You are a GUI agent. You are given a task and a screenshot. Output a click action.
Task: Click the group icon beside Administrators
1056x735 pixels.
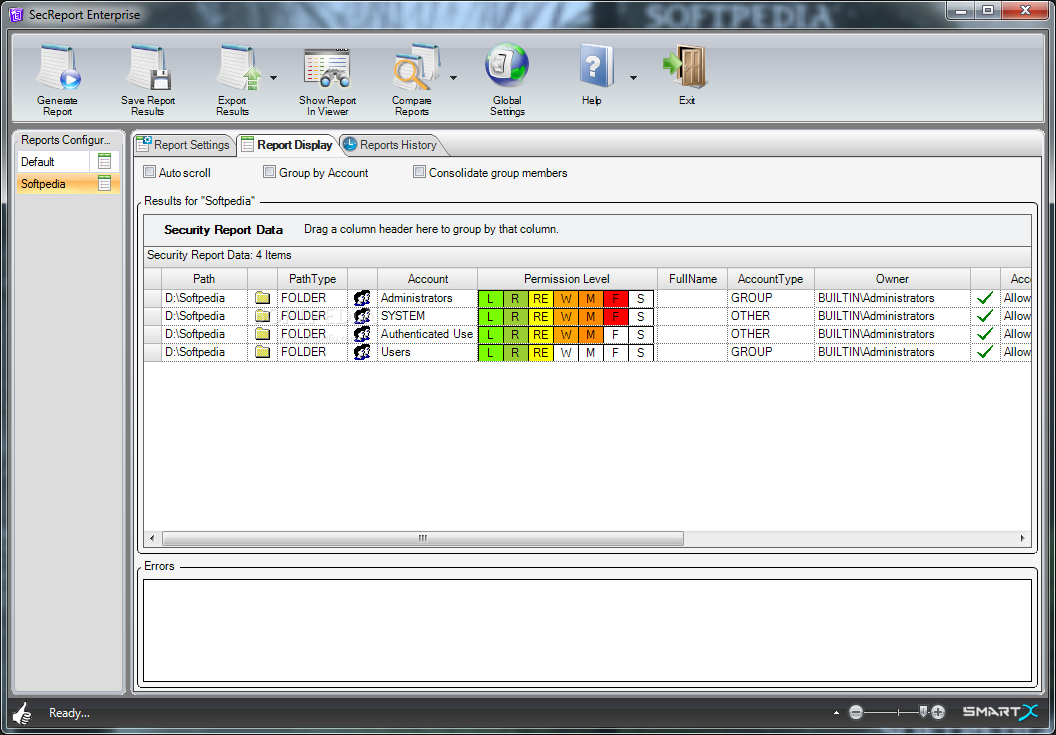pos(362,298)
